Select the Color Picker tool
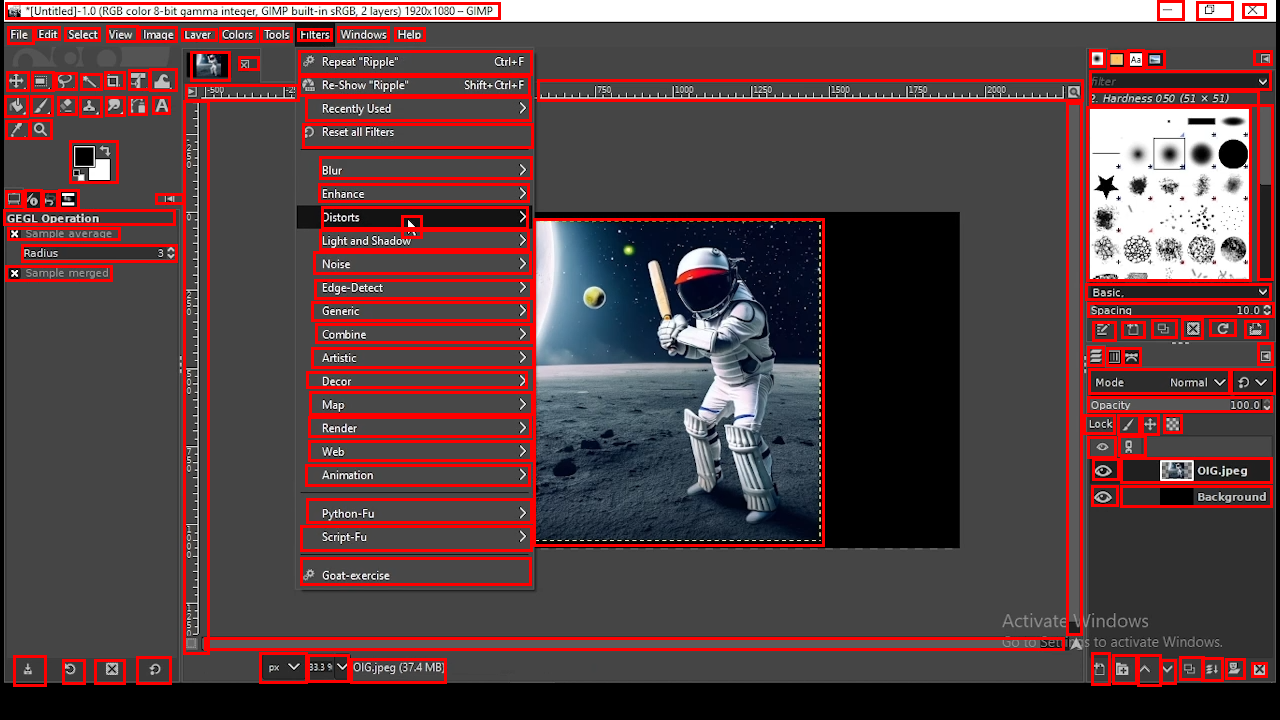Image resolution: width=1280 pixels, height=720 pixels. pyautogui.click(x=17, y=130)
